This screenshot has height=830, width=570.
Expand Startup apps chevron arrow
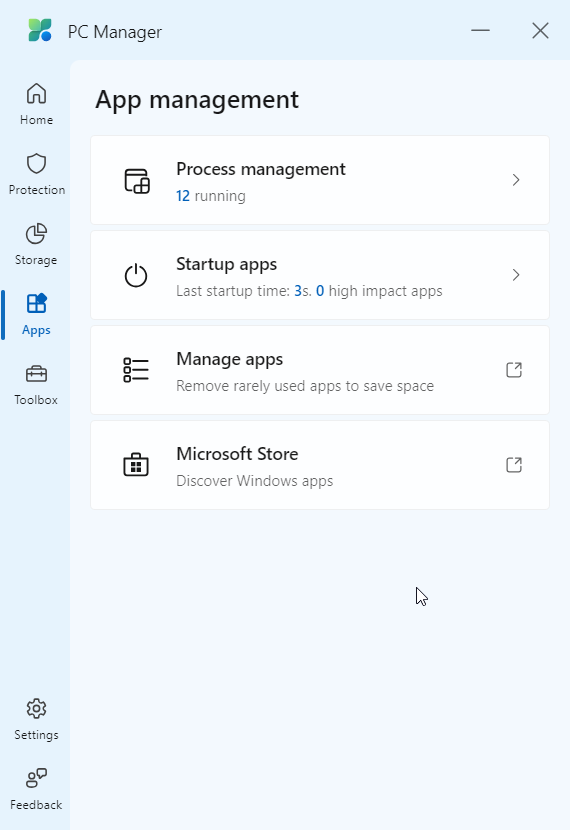point(516,275)
